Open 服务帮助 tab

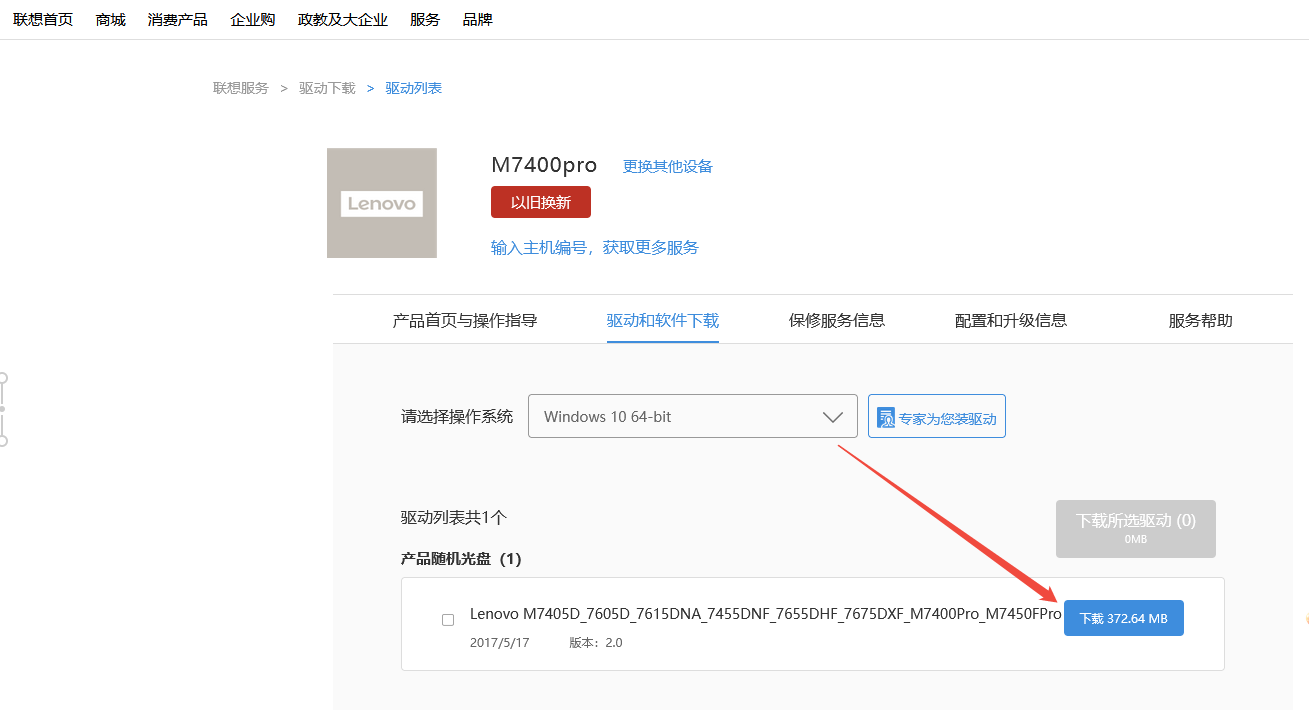point(1201,320)
